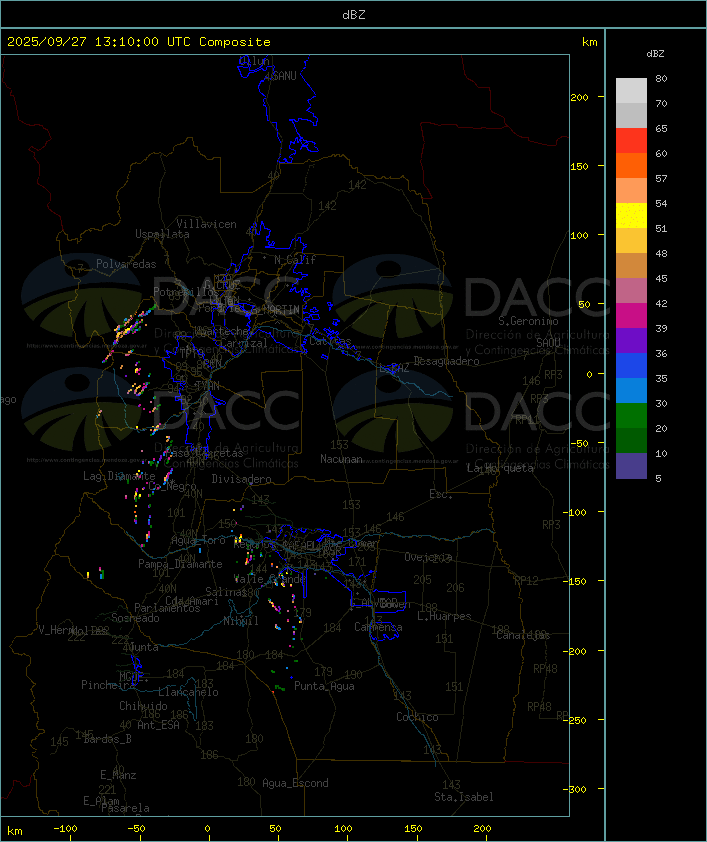Click the tan 45-48 dBZ legend swatch
Image resolution: width=707 pixels, height=842 pixels.
(x=631, y=266)
